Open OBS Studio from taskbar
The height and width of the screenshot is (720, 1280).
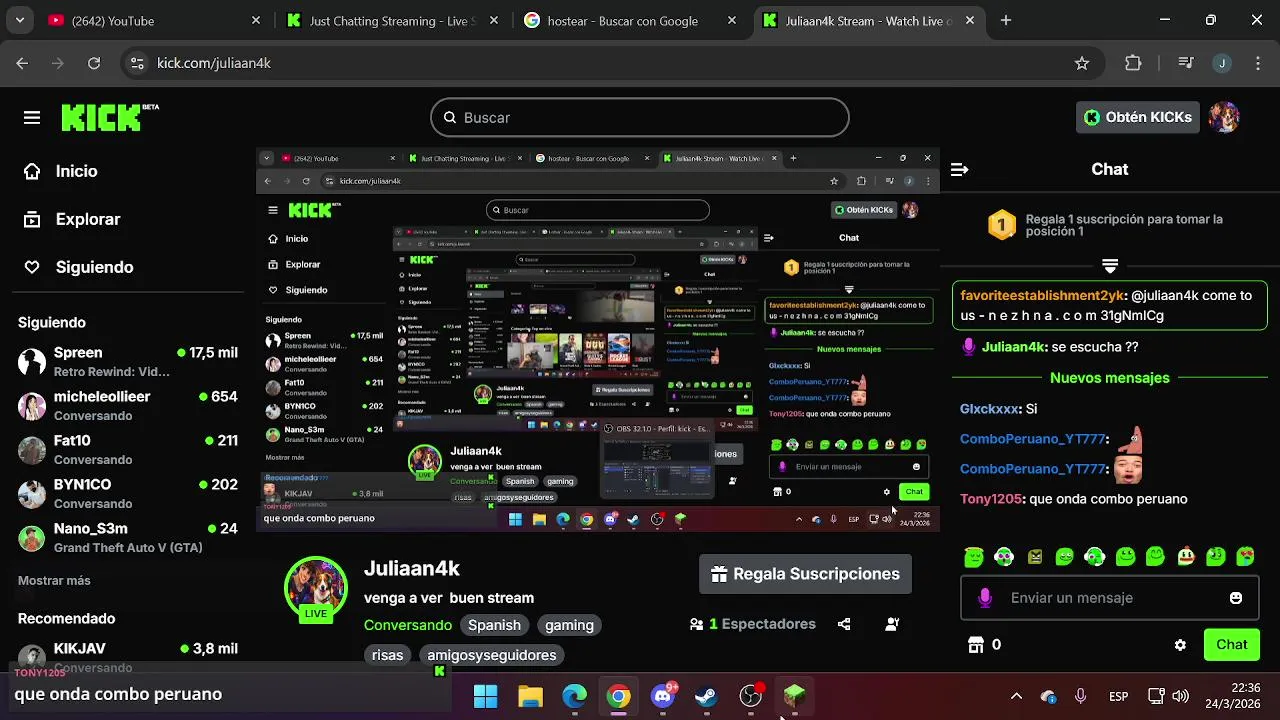[750, 696]
